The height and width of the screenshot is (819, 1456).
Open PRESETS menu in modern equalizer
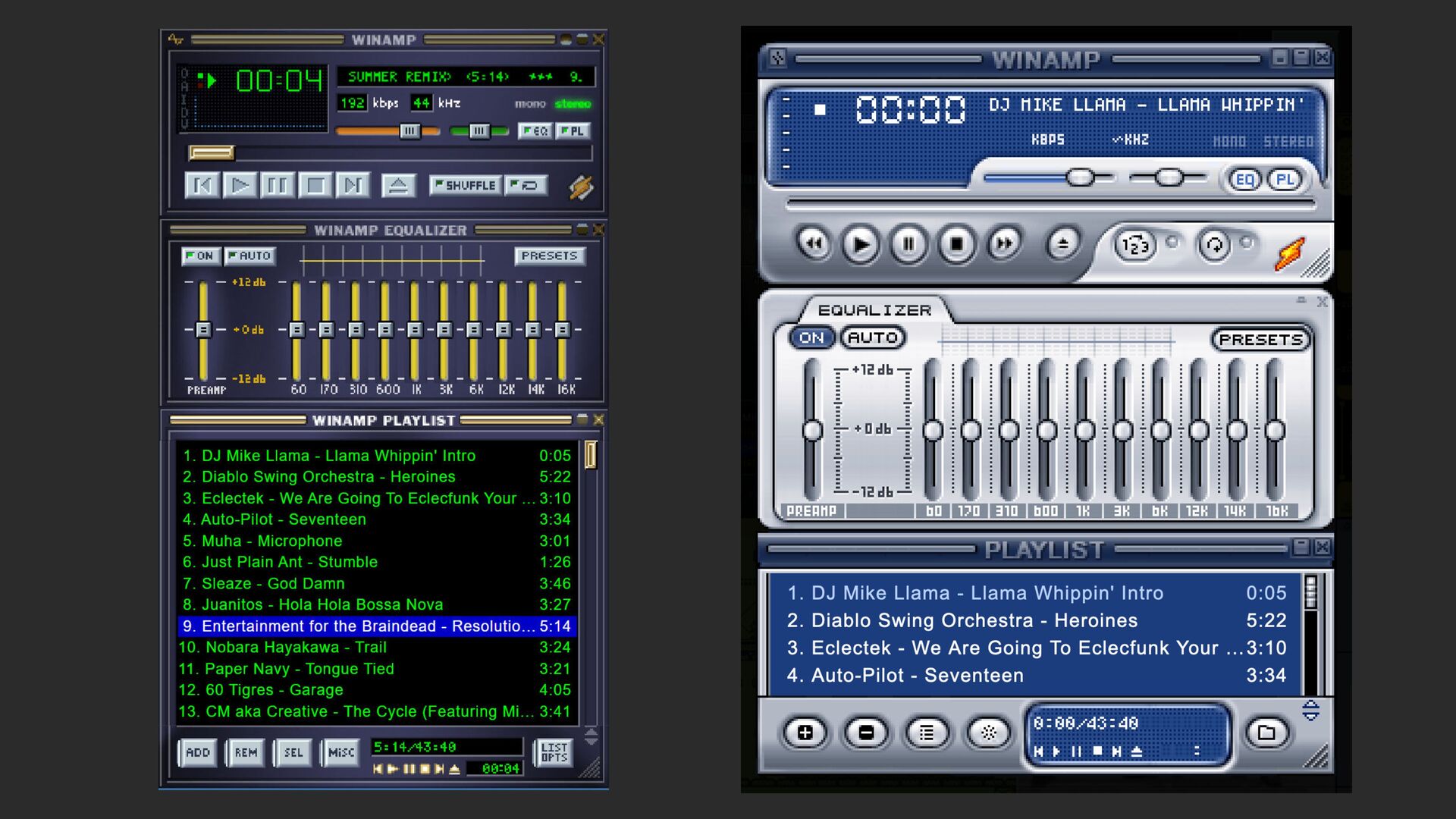[x=1260, y=340]
